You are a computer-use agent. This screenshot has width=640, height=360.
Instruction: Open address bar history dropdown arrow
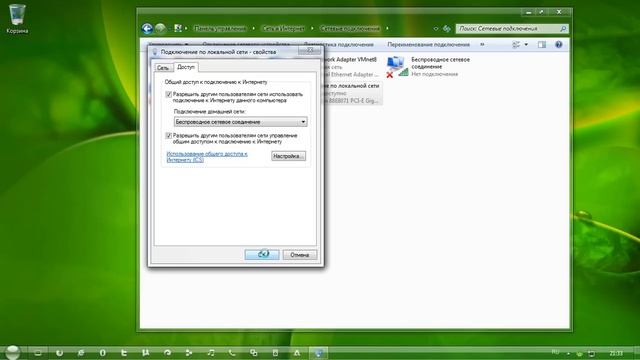(436, 29)
